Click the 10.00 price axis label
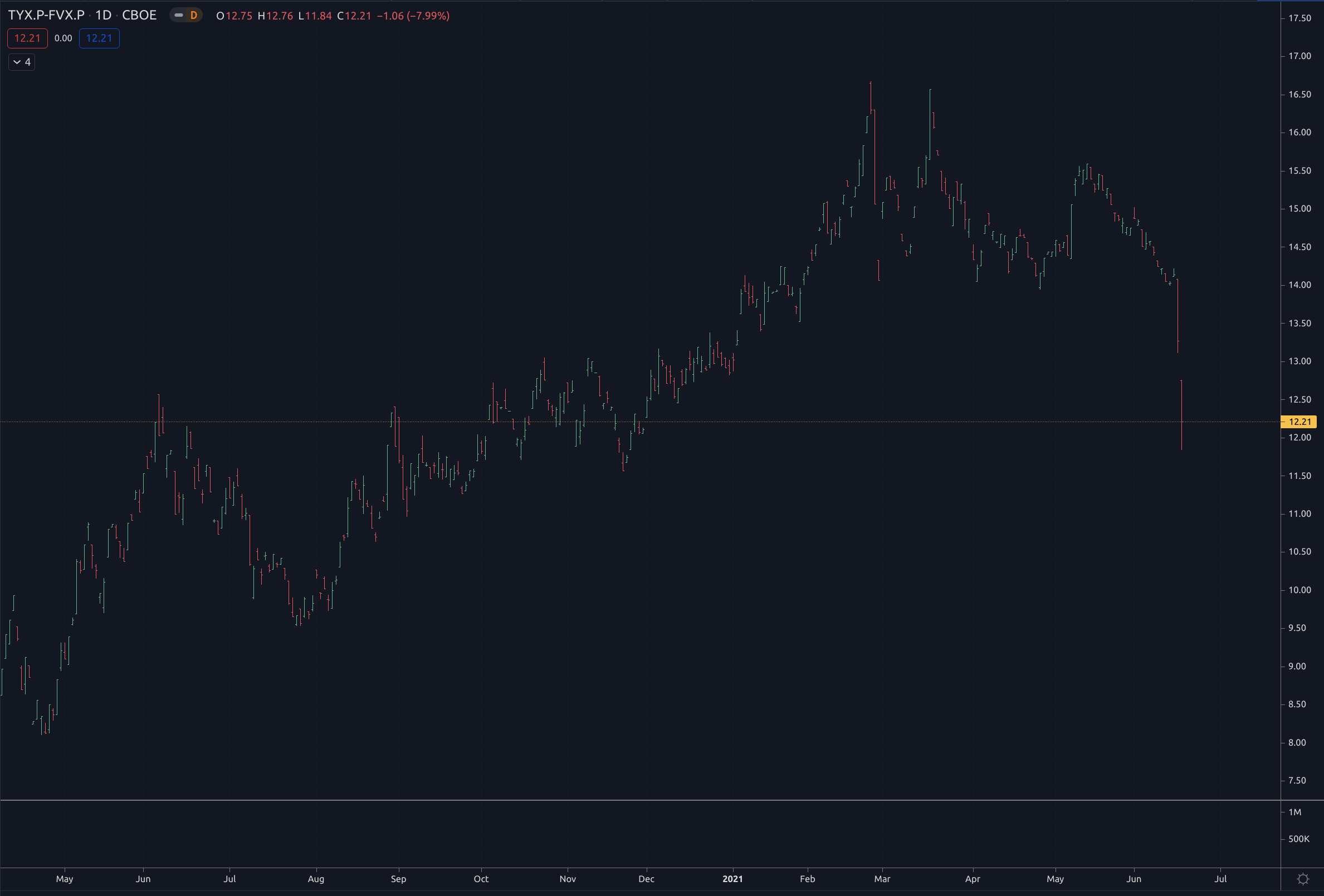Screen dimensions: 1324x896 [1299, 590]
